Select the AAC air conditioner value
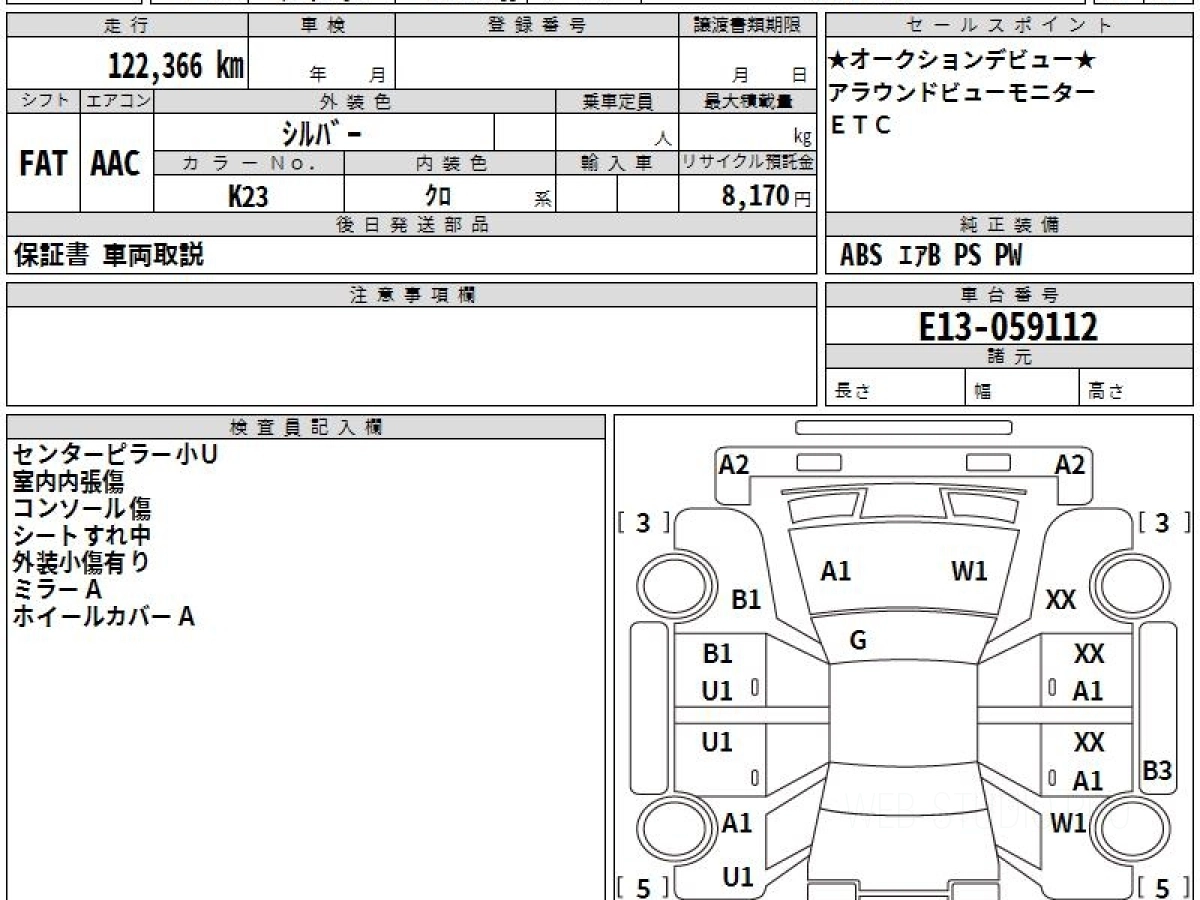Image resolution: width=1200 pixels, height=900 pixels. pyautogui.click(x=116, y=164)
